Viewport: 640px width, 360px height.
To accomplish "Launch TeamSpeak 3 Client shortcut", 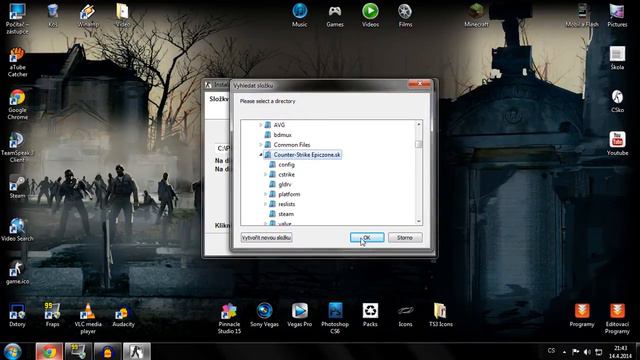I will click(17, 147).
